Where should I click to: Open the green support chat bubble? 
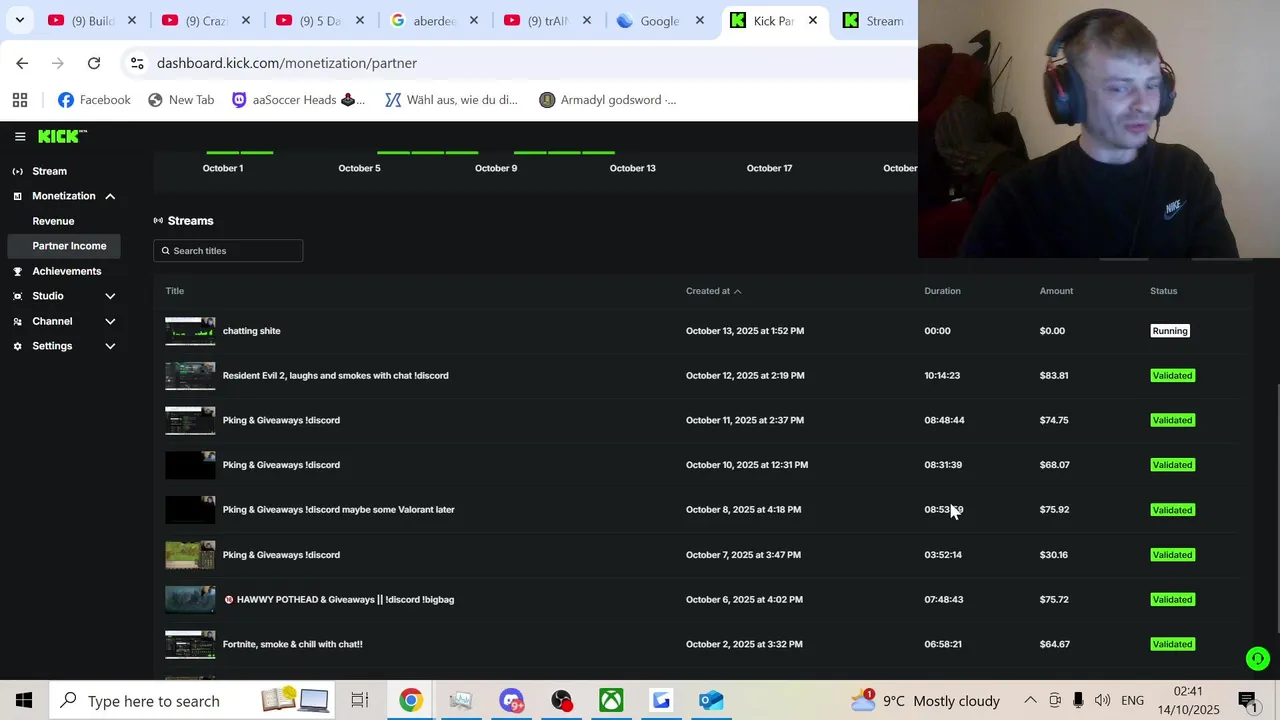[1258, 658]
